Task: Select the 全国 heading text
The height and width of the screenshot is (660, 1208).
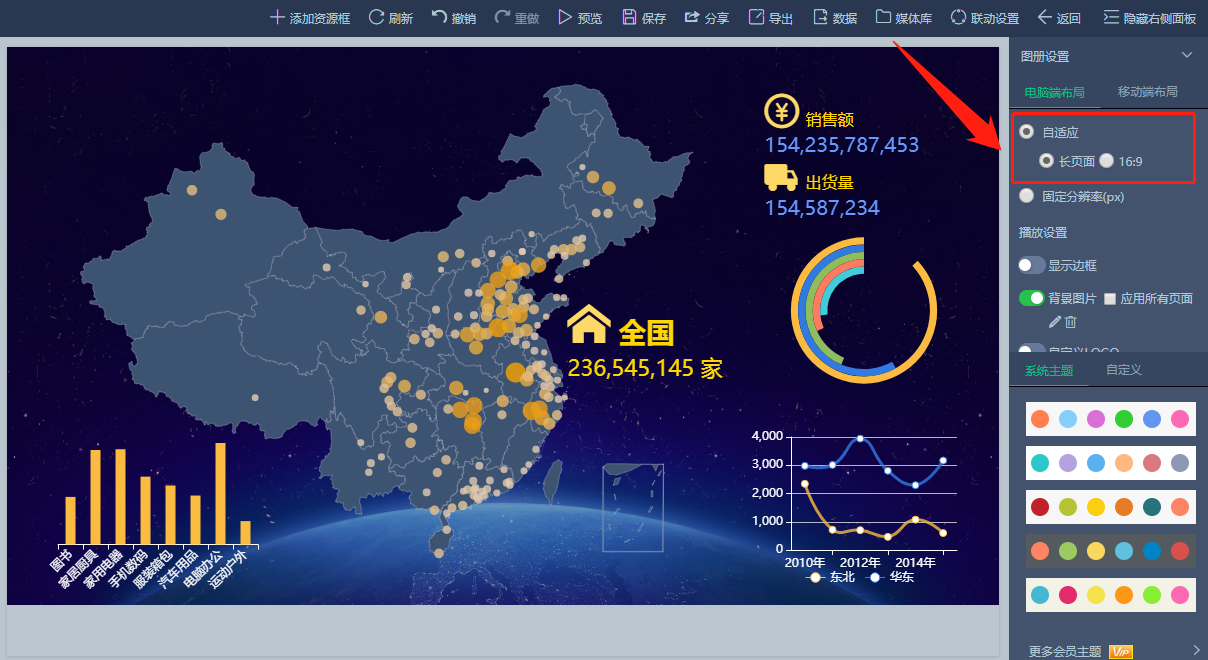Action: (646, 332)
